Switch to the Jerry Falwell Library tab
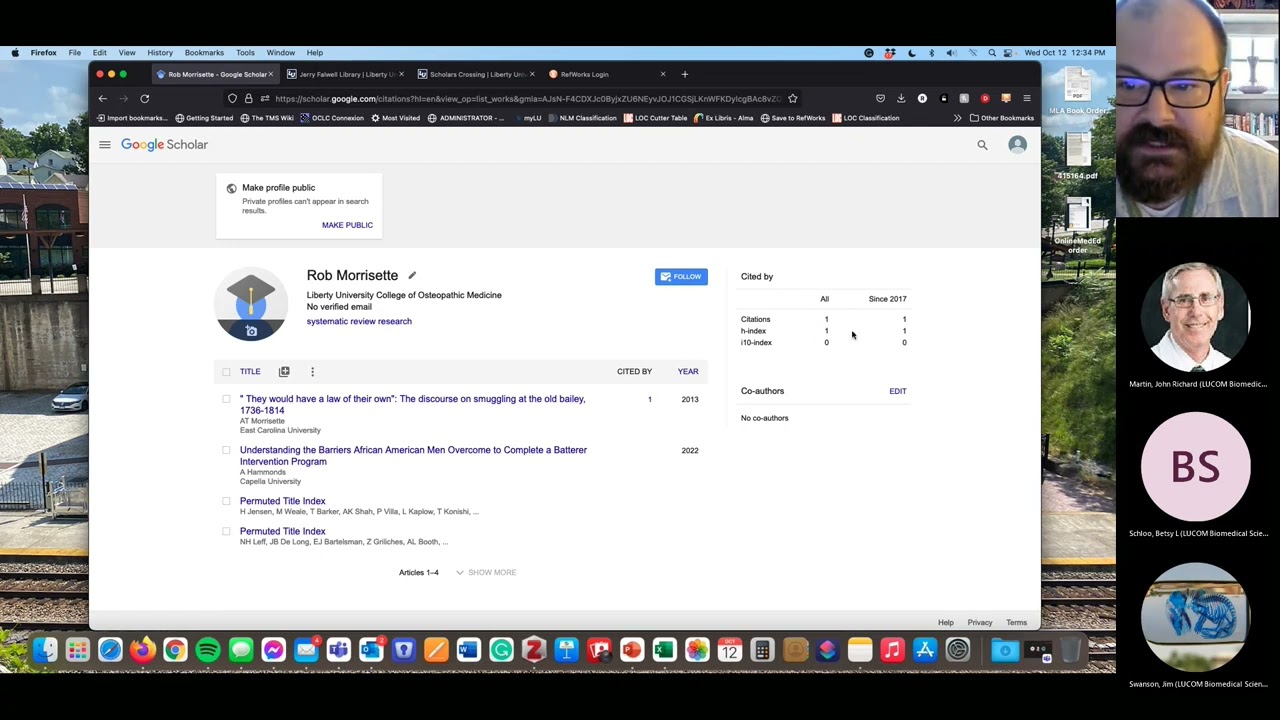The image size is (1280, 720). [x=346, y=74]
